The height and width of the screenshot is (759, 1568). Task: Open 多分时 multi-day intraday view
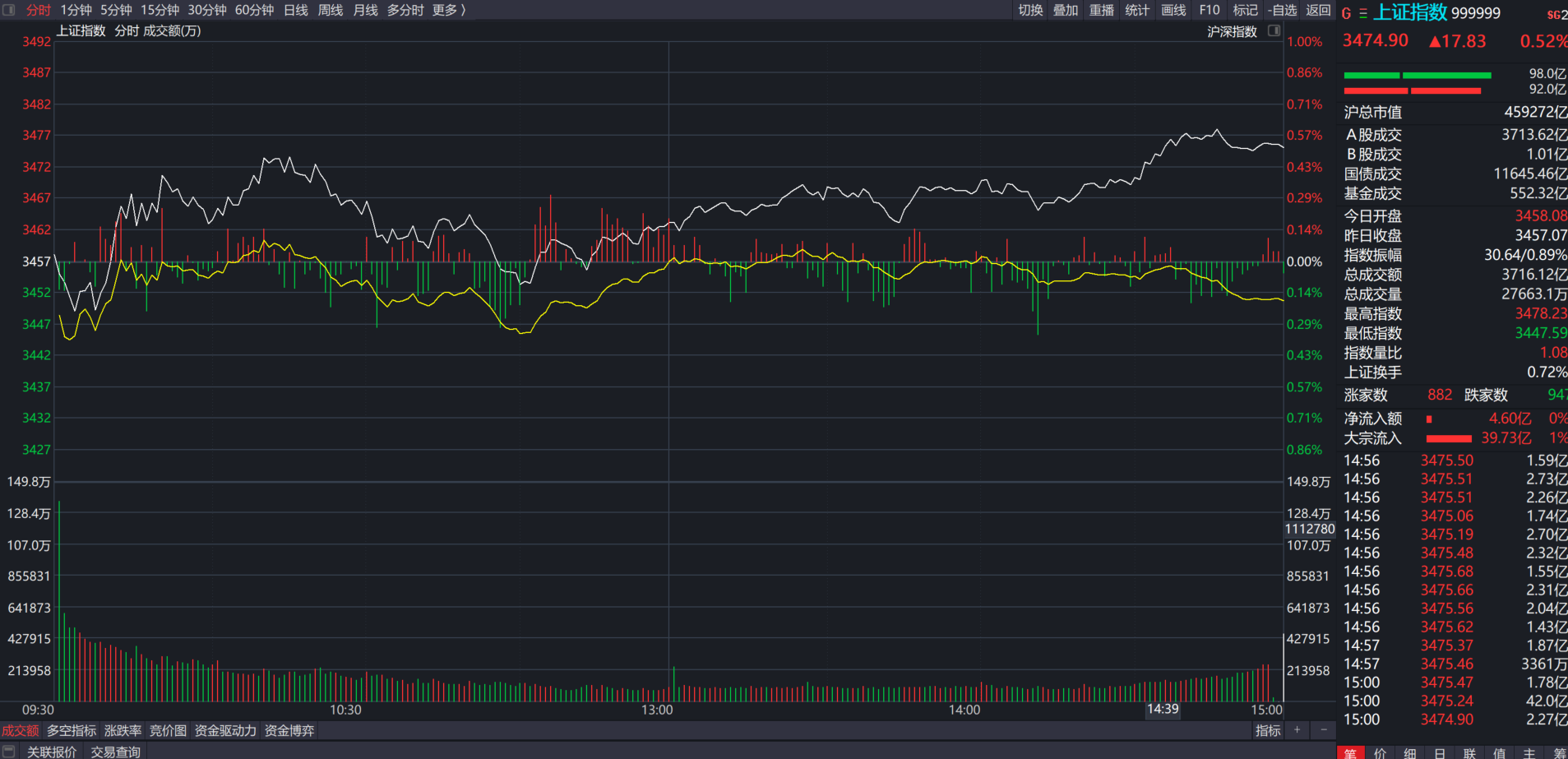[405, 10]
